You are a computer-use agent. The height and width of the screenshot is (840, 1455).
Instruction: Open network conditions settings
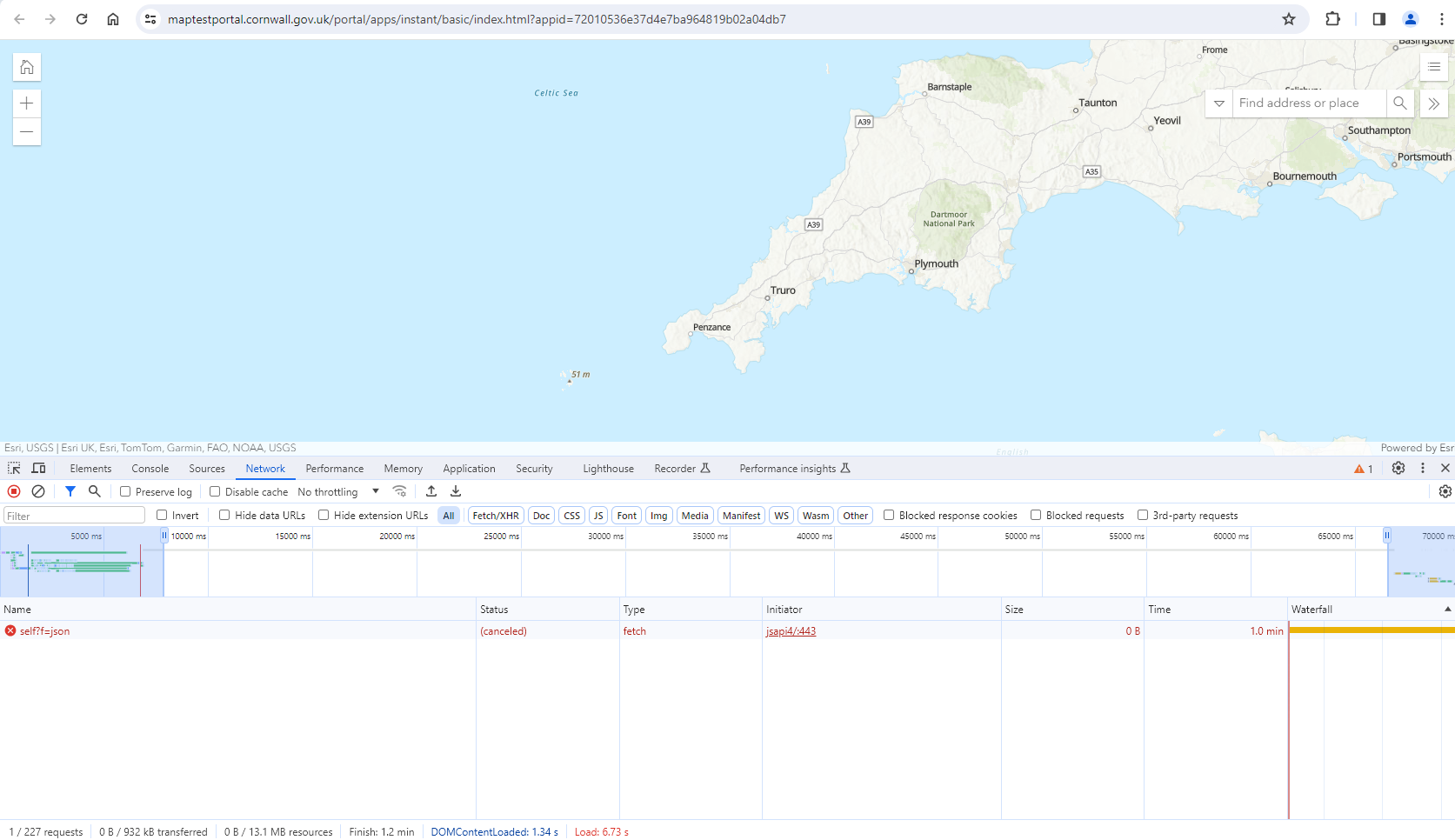coord(400,491)
